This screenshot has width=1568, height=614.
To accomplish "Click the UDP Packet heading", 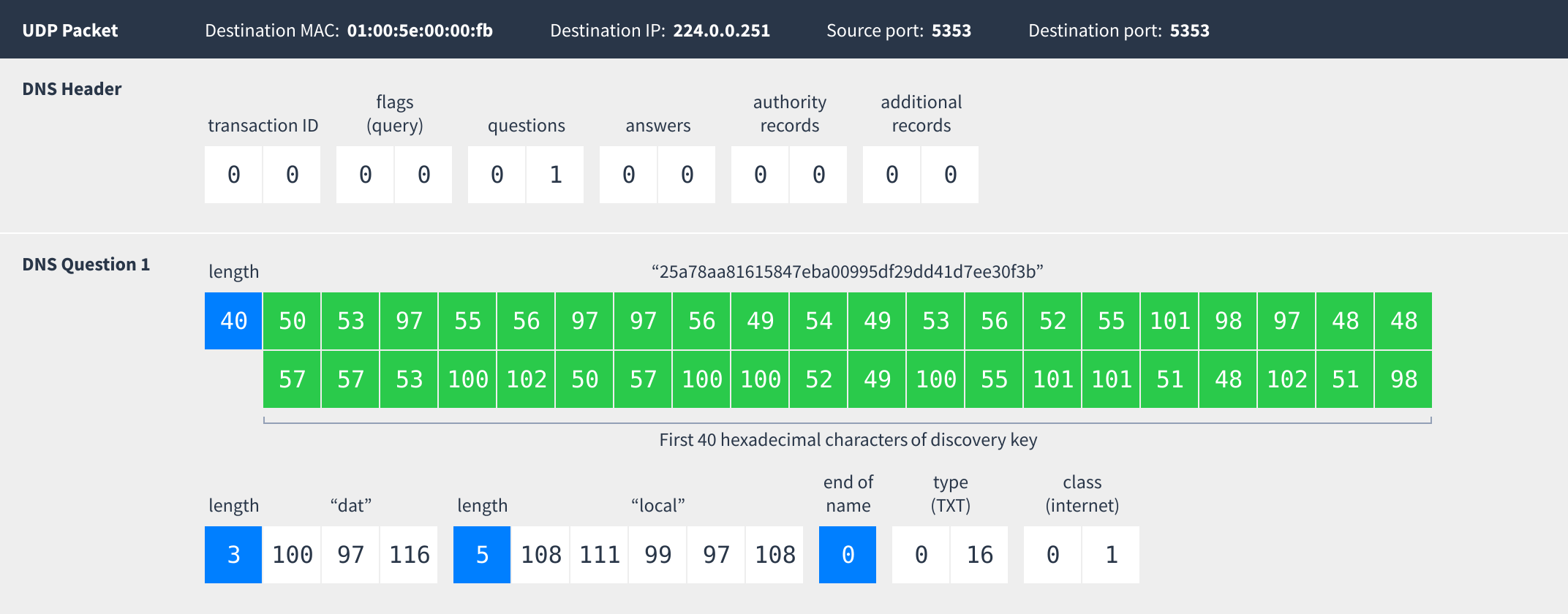I will [x=70, y=31].
